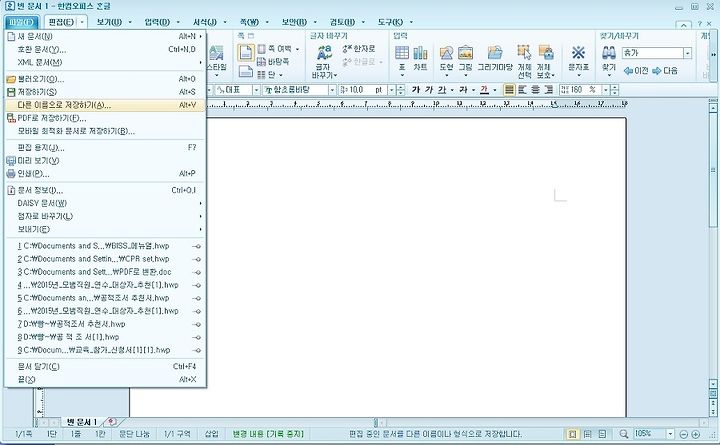720x445 pixels.
Task: Click 이전 previous search button
Action: pyautogui.click(x=636, y=71)
